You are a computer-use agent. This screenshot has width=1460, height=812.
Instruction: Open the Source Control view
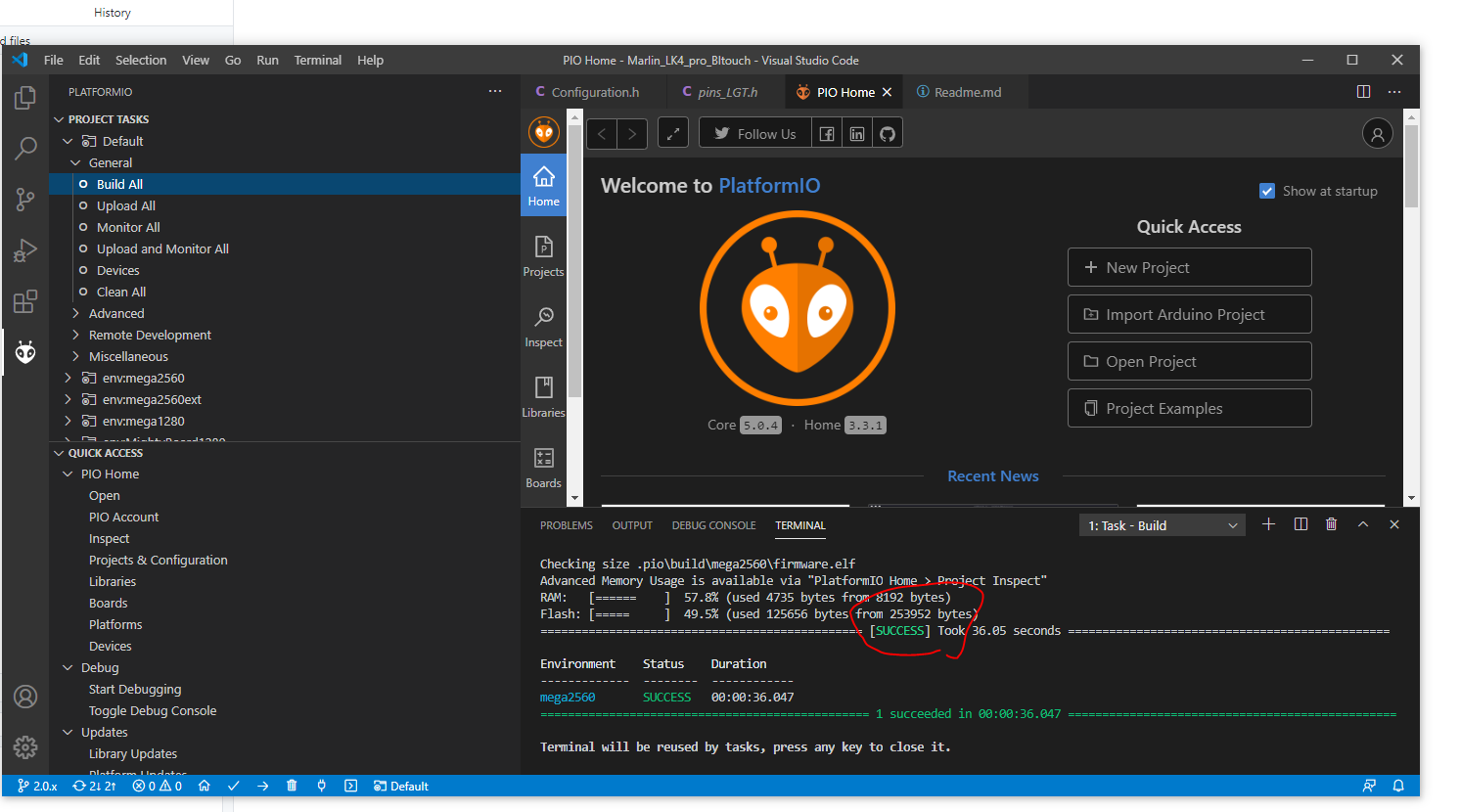tap(25, 200)
